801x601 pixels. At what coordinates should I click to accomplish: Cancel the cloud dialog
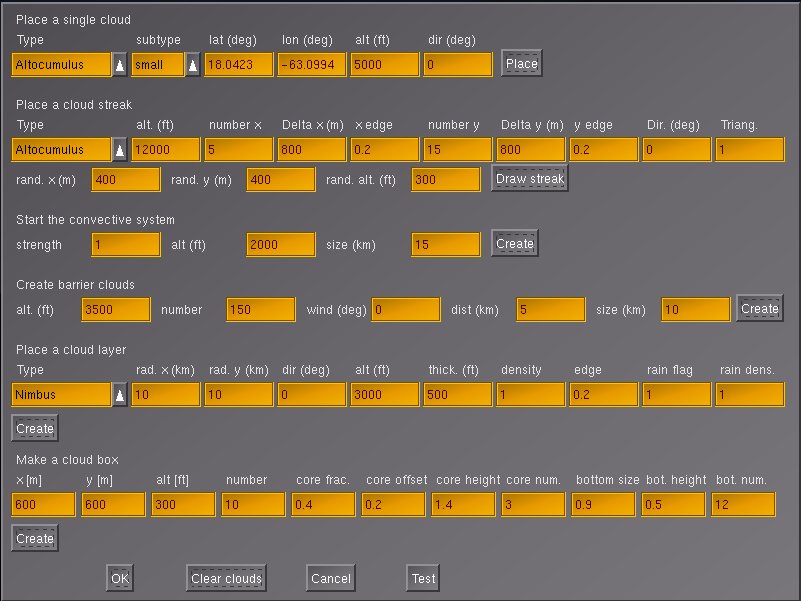point(331,578)
